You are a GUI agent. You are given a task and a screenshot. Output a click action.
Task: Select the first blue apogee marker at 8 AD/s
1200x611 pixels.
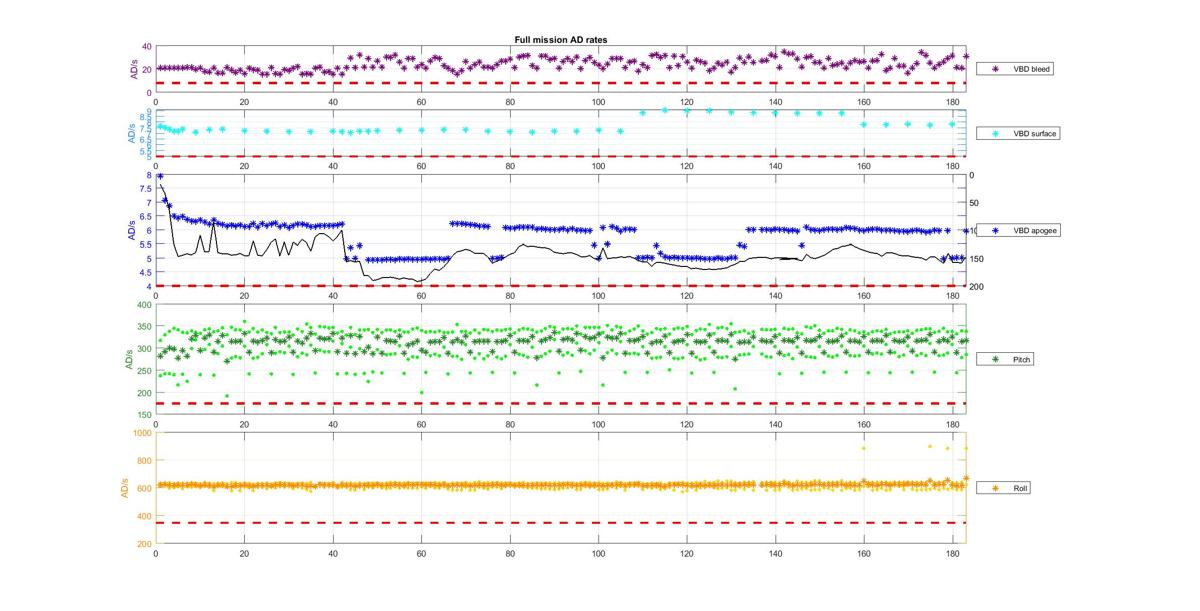(x=160, y=176)
